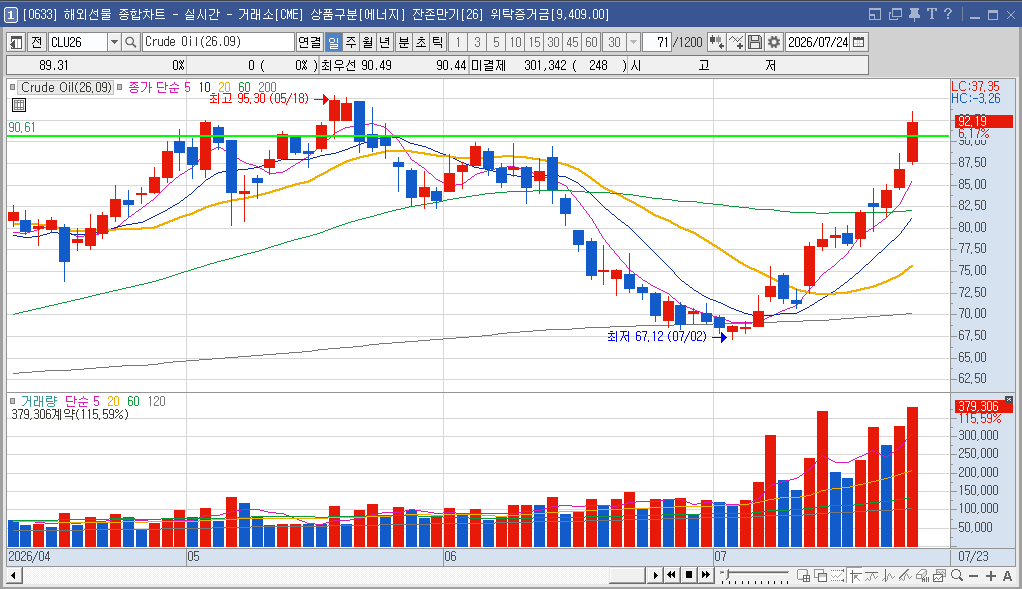Open help question mark icon in title bar

click(x=948, y=14)
